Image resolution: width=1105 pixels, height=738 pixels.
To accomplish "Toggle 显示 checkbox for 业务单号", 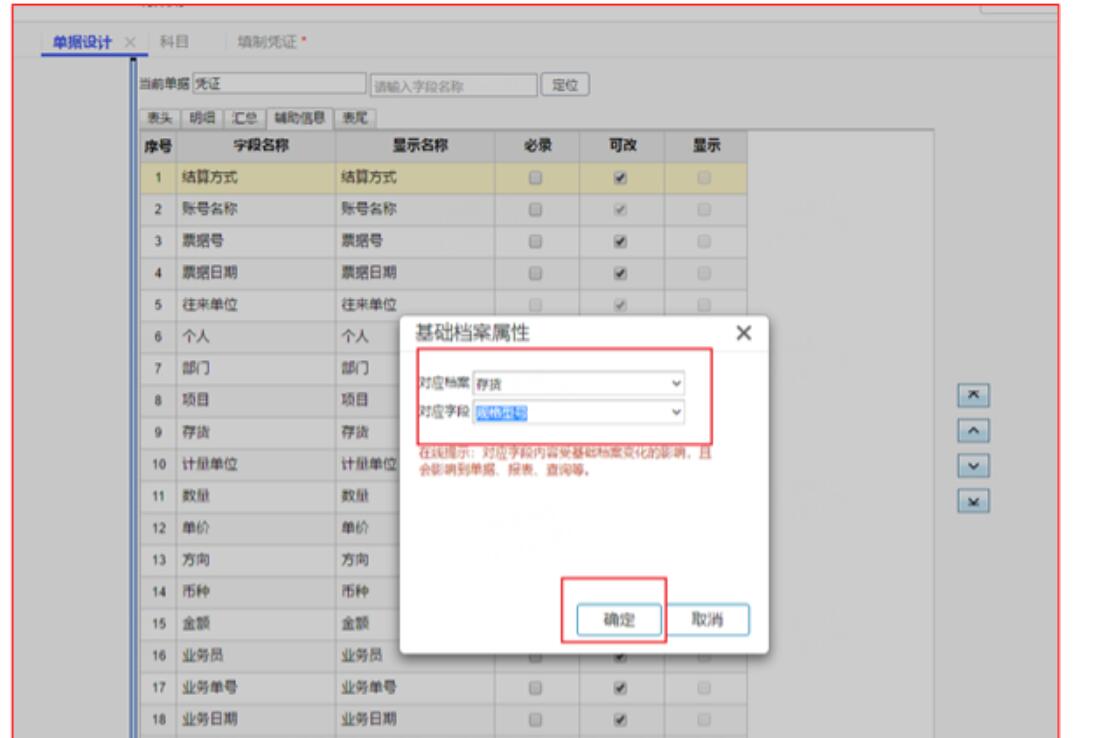I will (x=704, y=687).
